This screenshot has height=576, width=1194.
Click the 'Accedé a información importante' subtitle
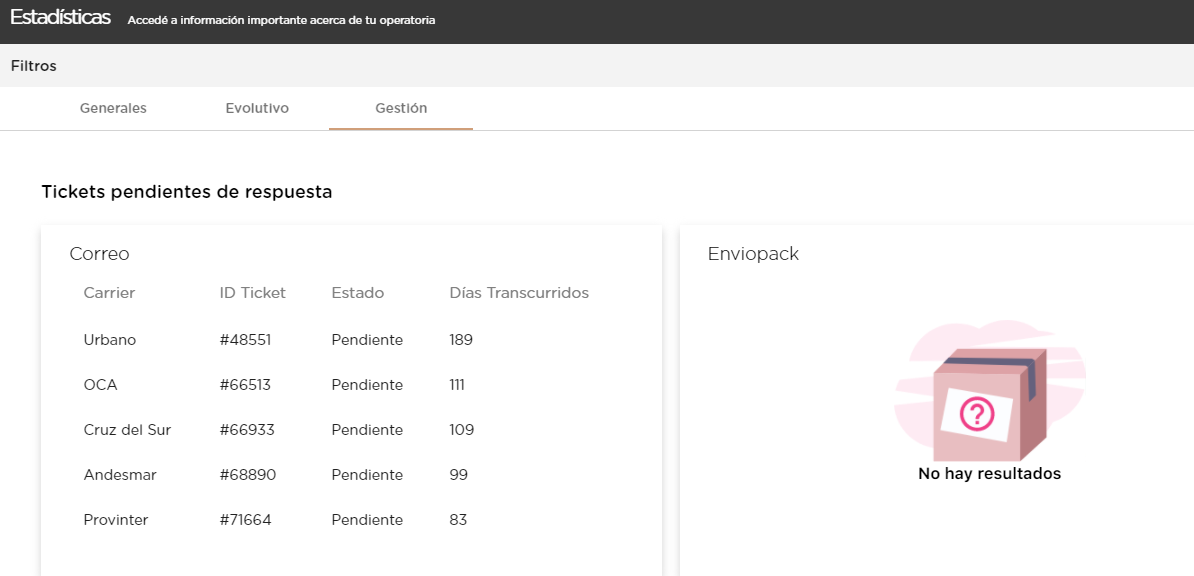(x=281, y=21)
